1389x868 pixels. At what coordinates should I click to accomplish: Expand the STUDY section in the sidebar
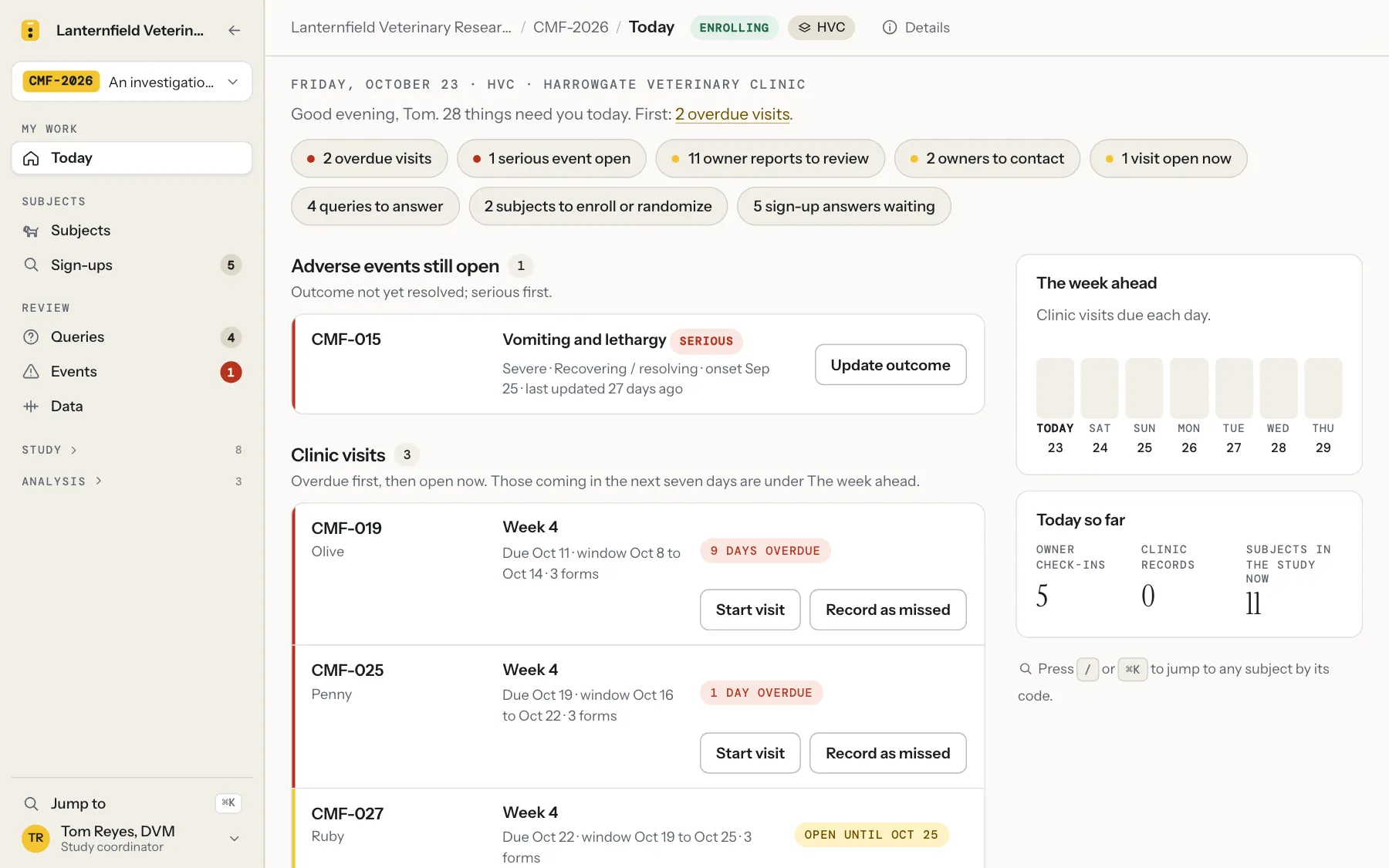pyautogui.click(x=49, y=450)
